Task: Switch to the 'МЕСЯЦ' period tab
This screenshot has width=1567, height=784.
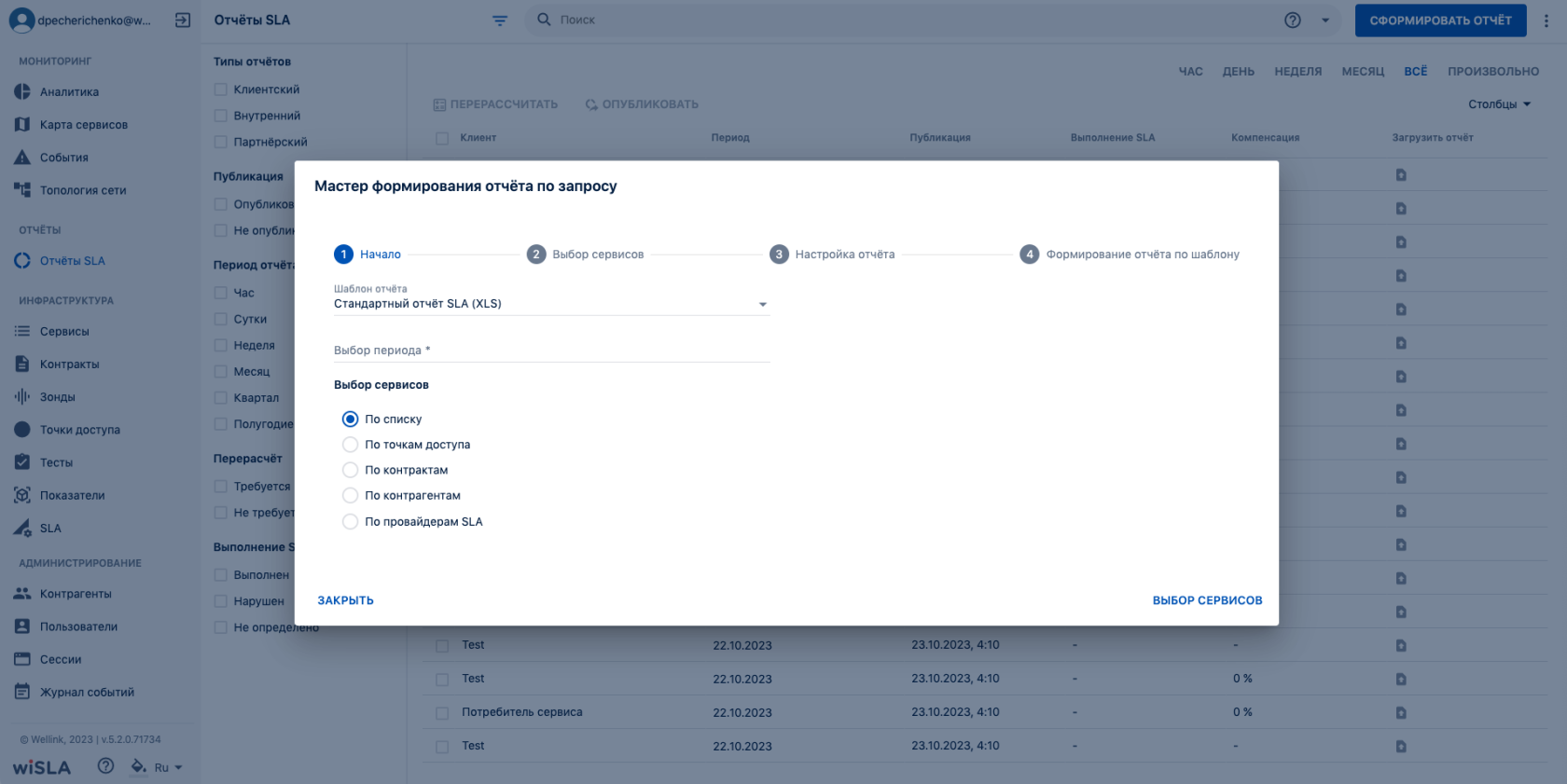Action: [1362, 72]
